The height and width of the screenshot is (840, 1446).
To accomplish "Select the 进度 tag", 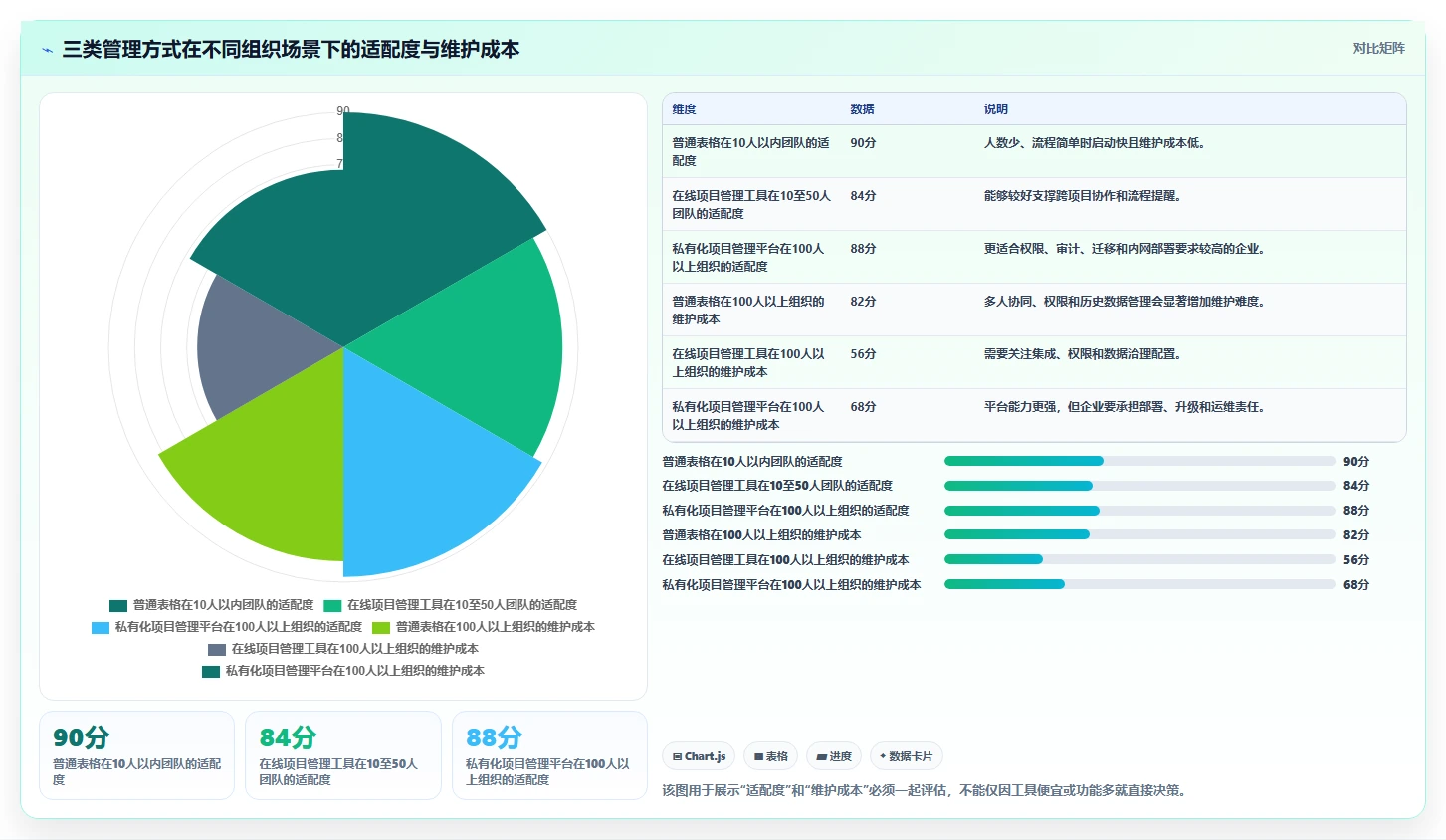I will click(x=834, y=756).
